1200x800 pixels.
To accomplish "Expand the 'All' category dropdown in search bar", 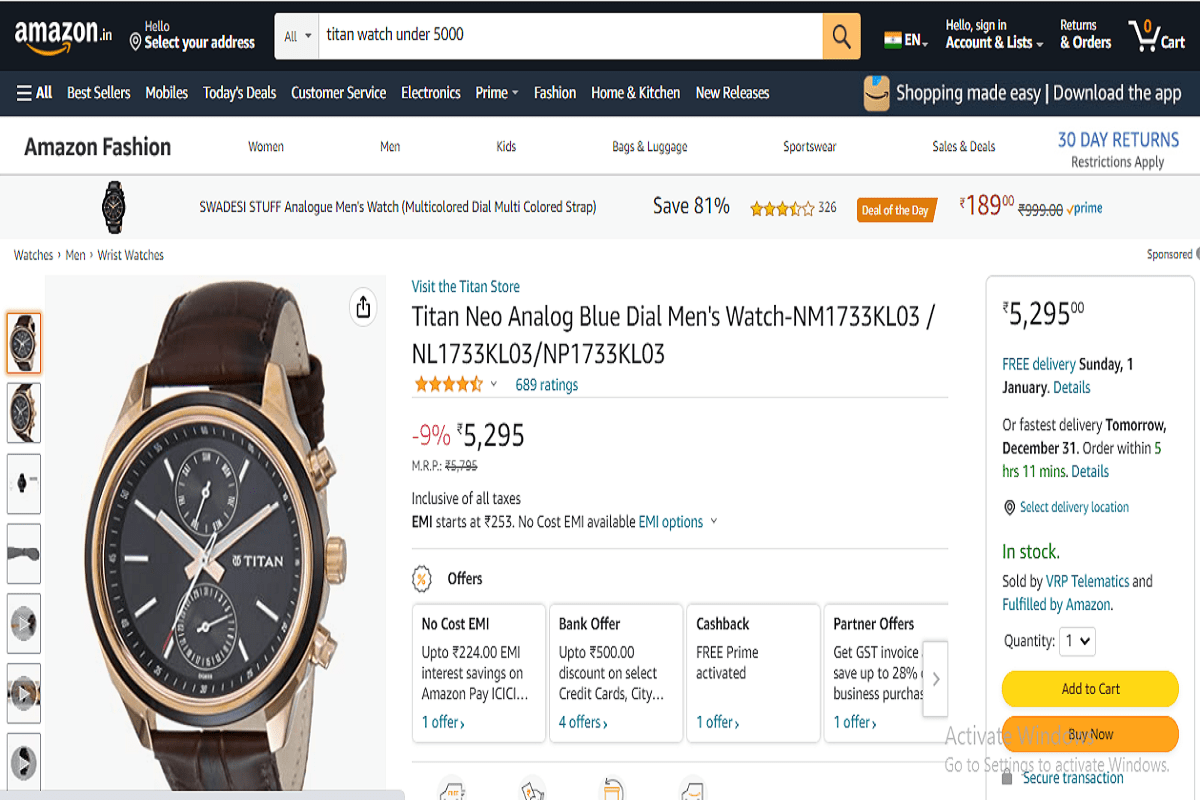I will point(294,36).
